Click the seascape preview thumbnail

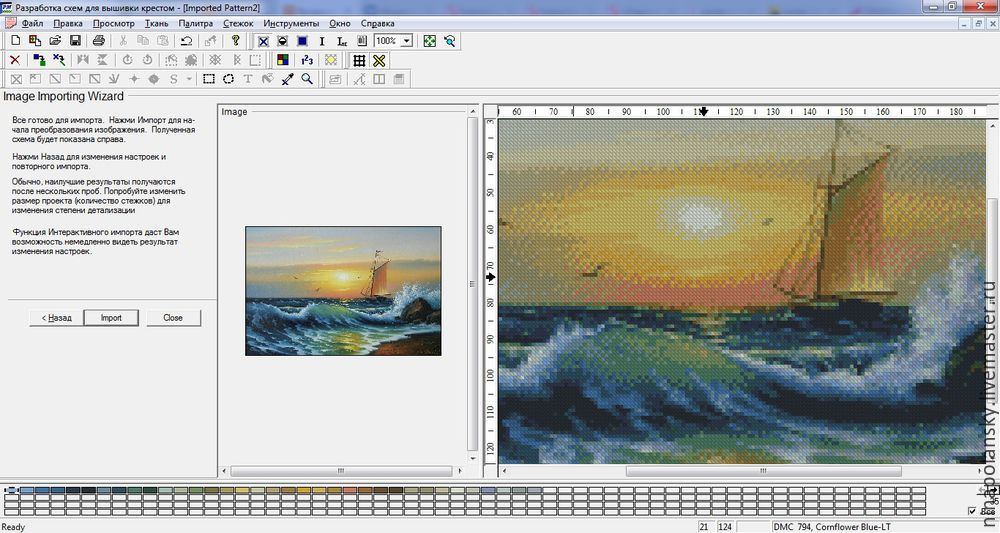343,291
